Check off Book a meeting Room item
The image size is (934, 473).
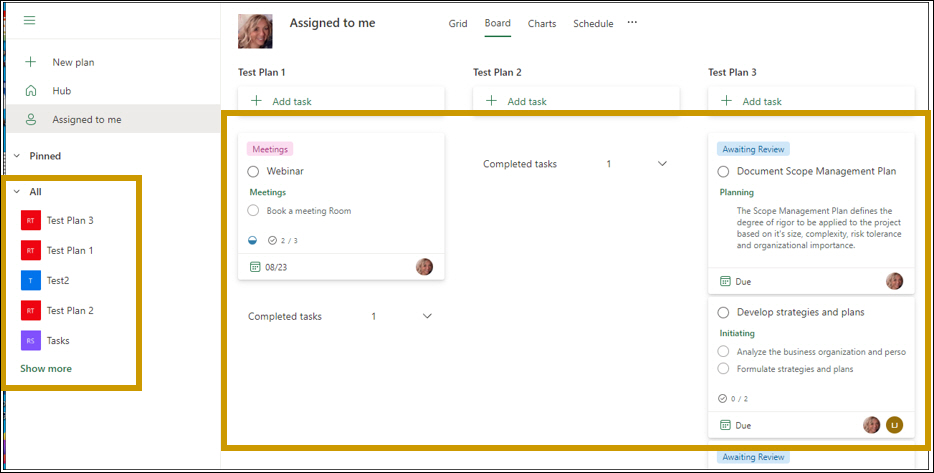point(253,211)
